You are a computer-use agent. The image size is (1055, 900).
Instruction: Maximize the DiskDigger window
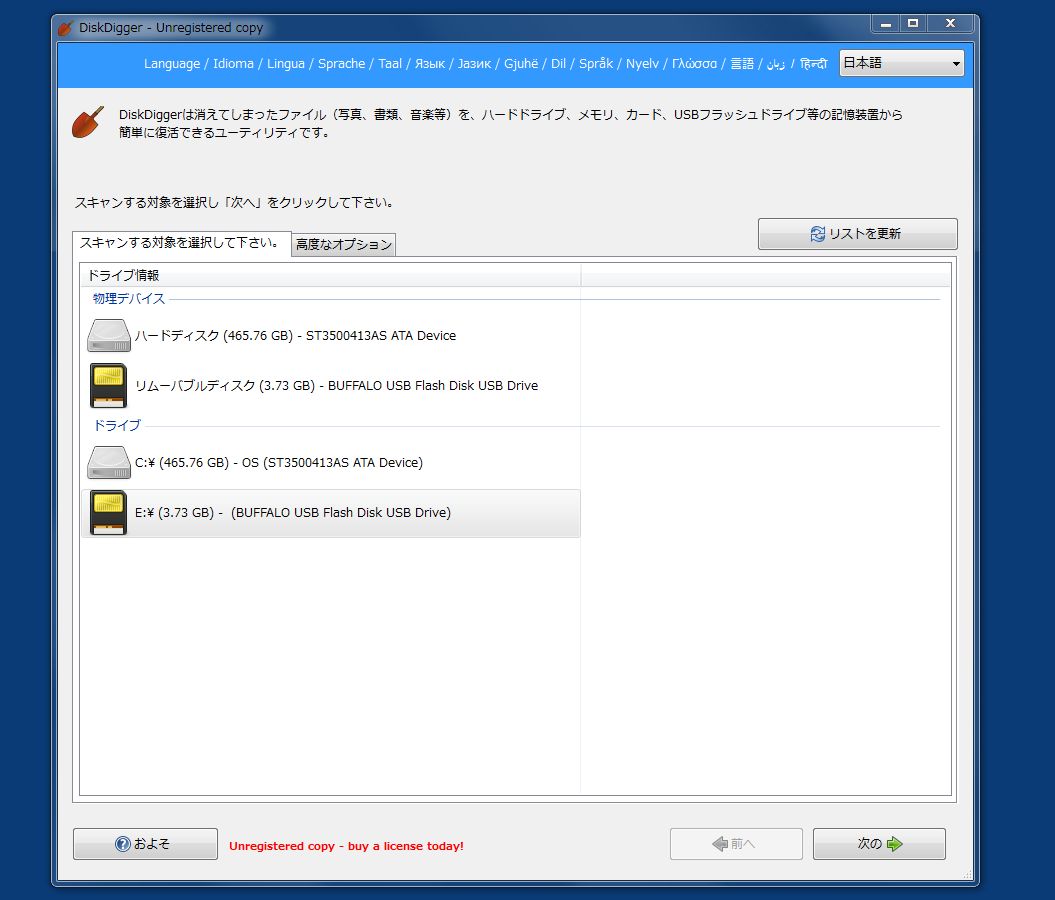coord(913,24)
